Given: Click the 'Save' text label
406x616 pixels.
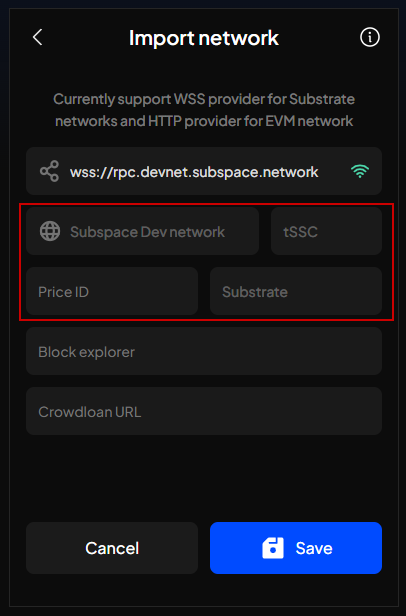Looking at the screenshot, I should point(314,548).
